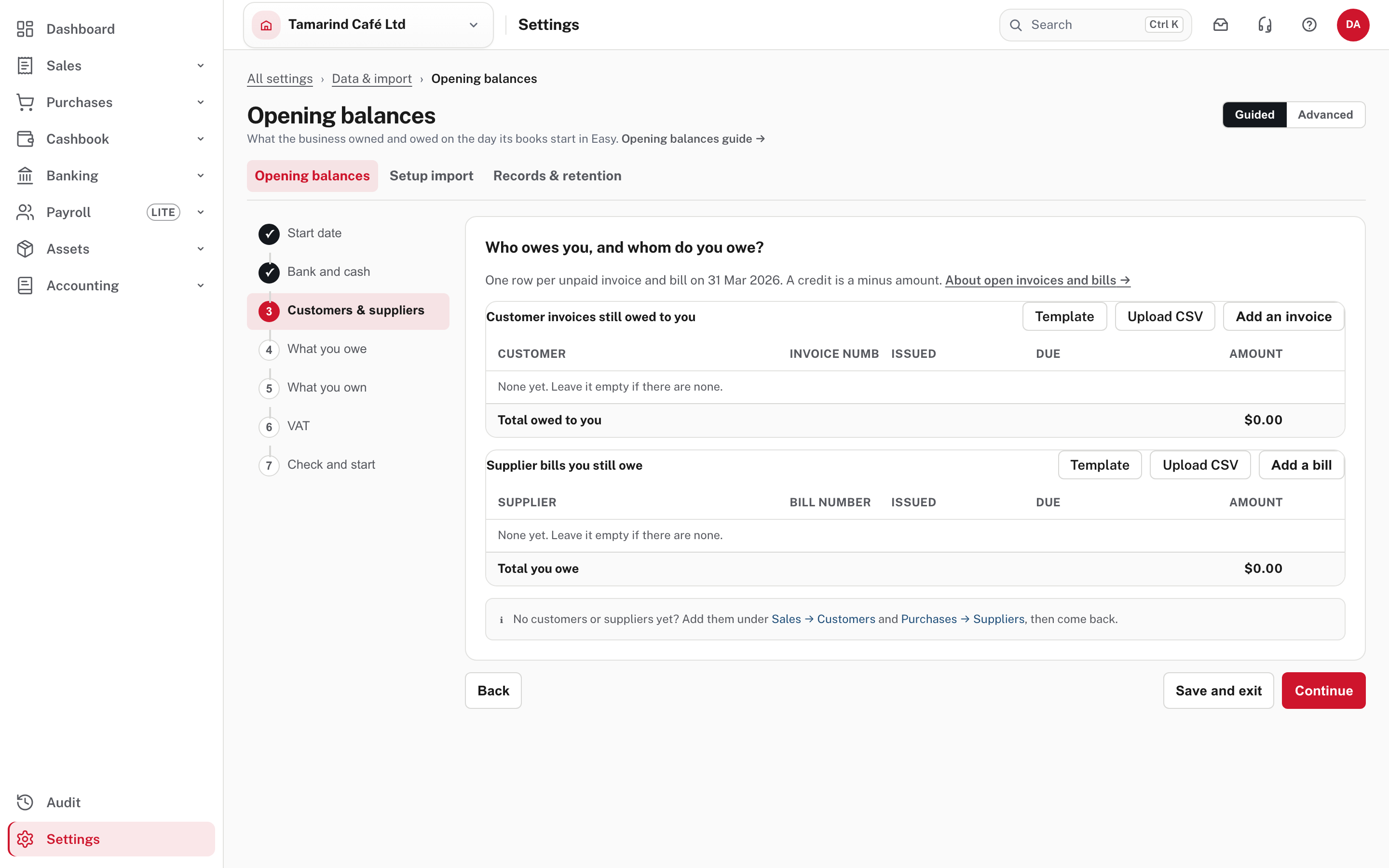Click the Purchases cart icon

(25, 102)
